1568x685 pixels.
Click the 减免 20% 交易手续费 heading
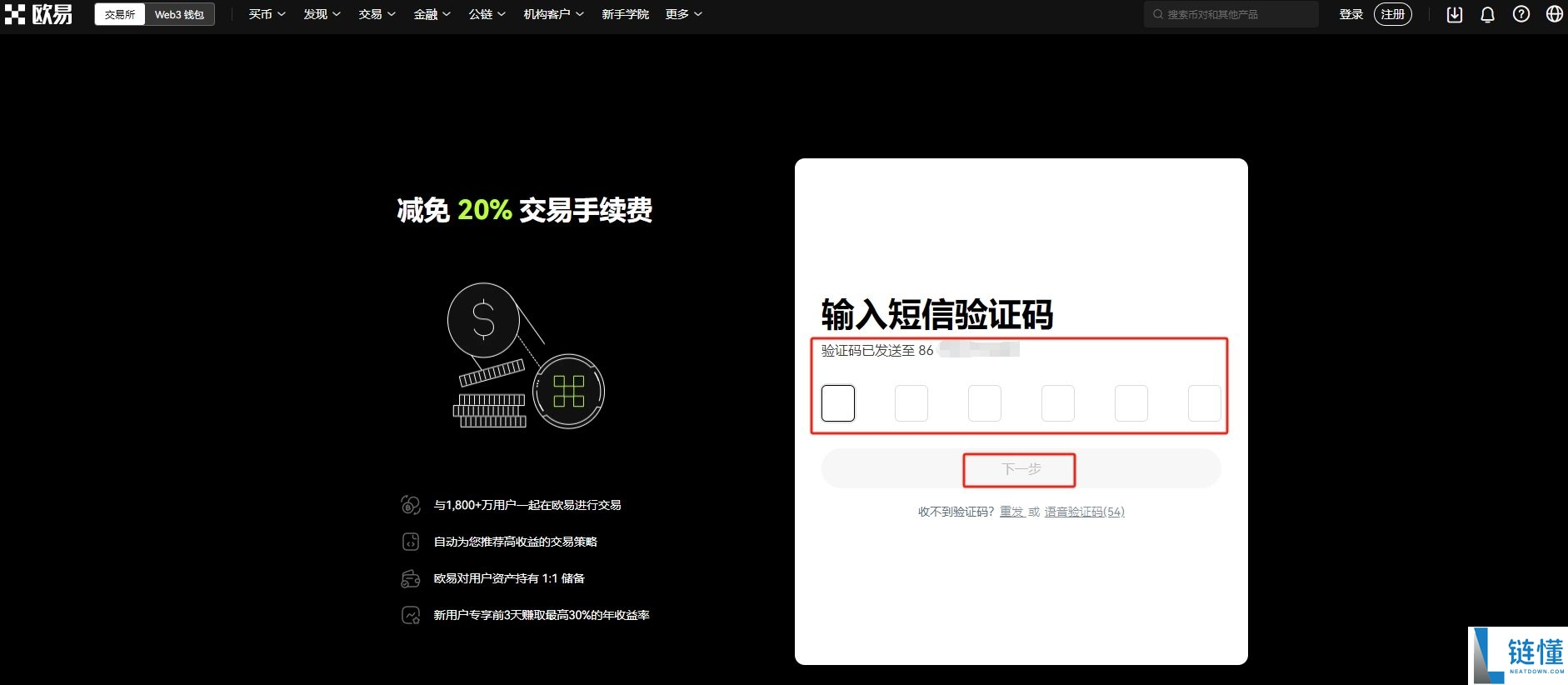pyautogui.click(x=525, y=210)
